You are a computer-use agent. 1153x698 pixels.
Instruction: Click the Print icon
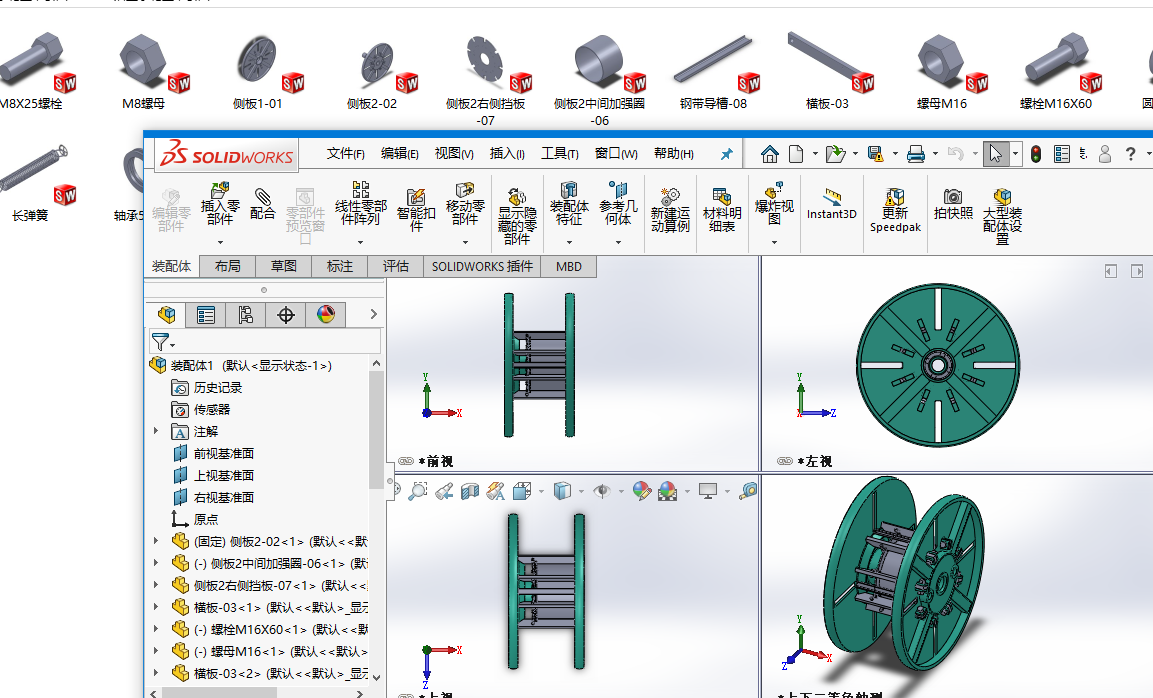point(915,154)
